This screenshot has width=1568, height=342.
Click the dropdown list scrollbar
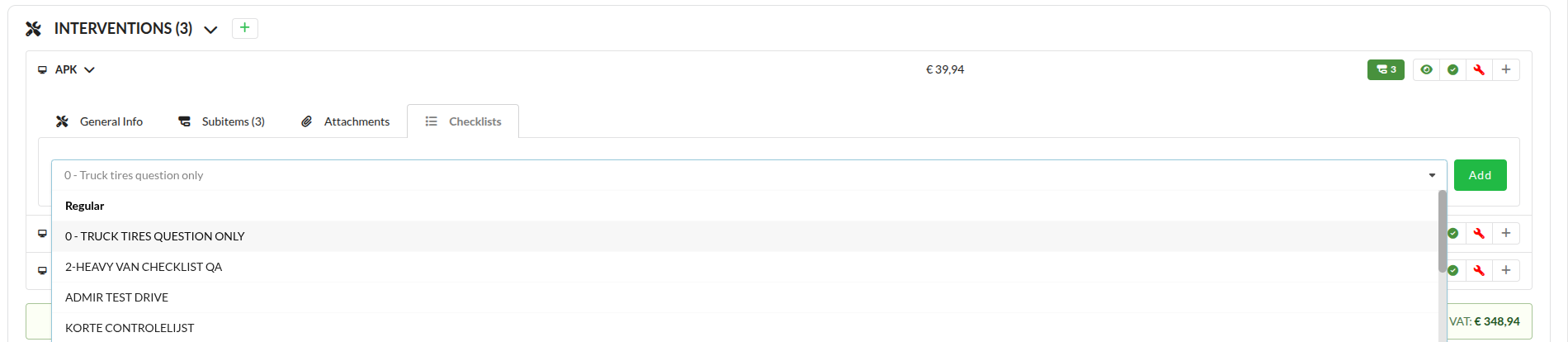1442,231
